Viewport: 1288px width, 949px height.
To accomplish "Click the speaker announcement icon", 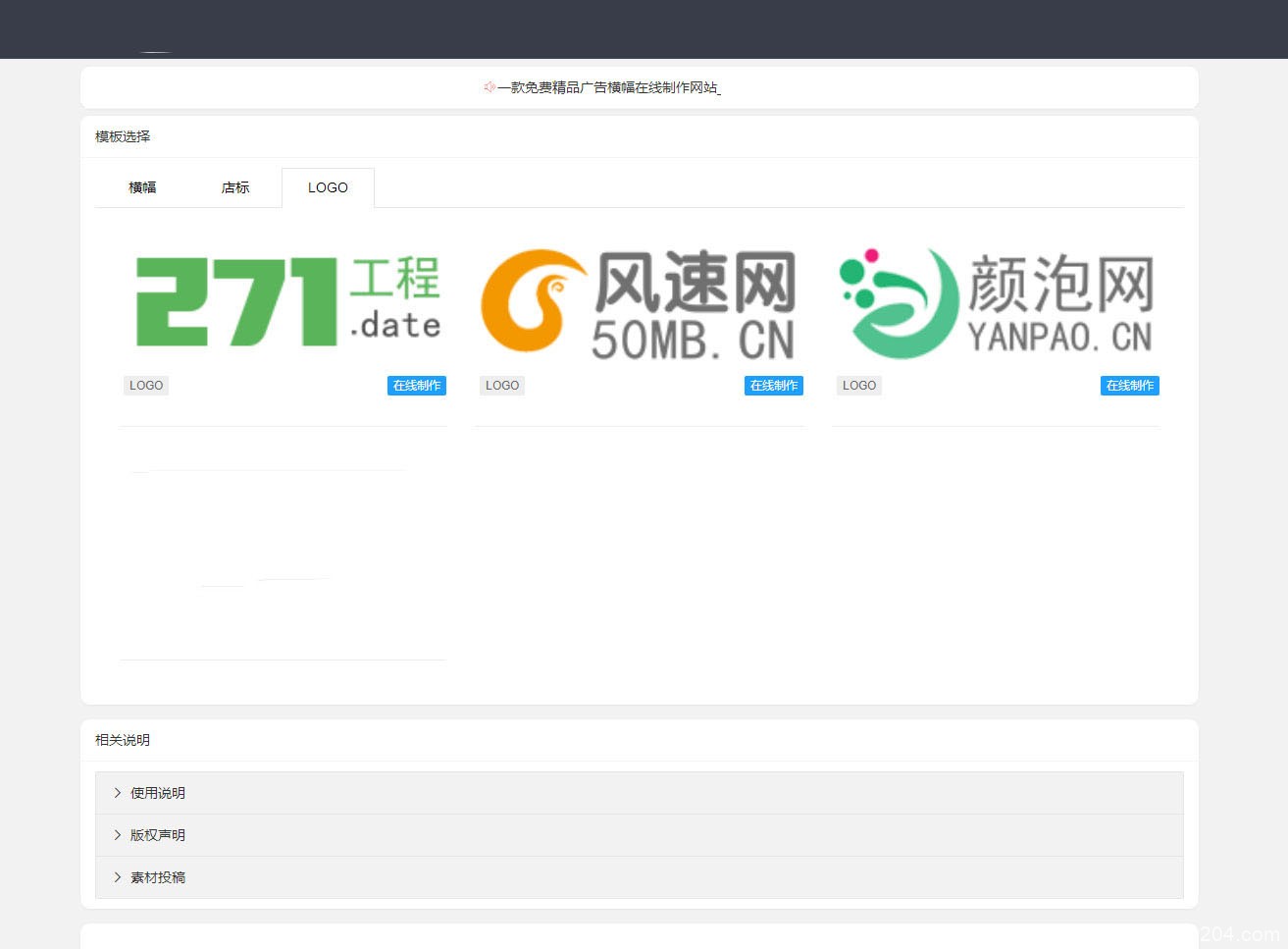I will [x=489, y=87].
